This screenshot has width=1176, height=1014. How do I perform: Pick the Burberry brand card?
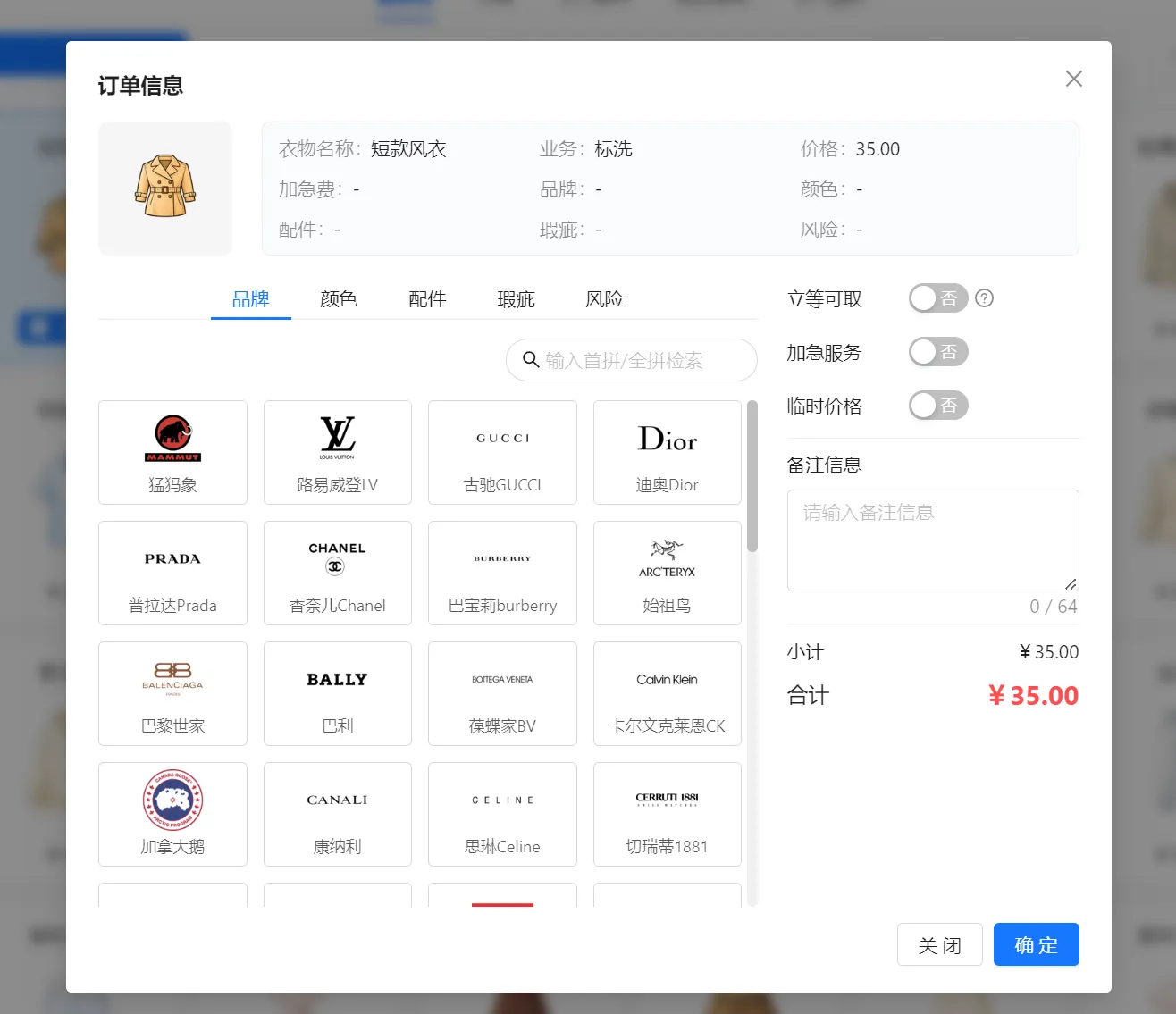[x=502, y=573]
